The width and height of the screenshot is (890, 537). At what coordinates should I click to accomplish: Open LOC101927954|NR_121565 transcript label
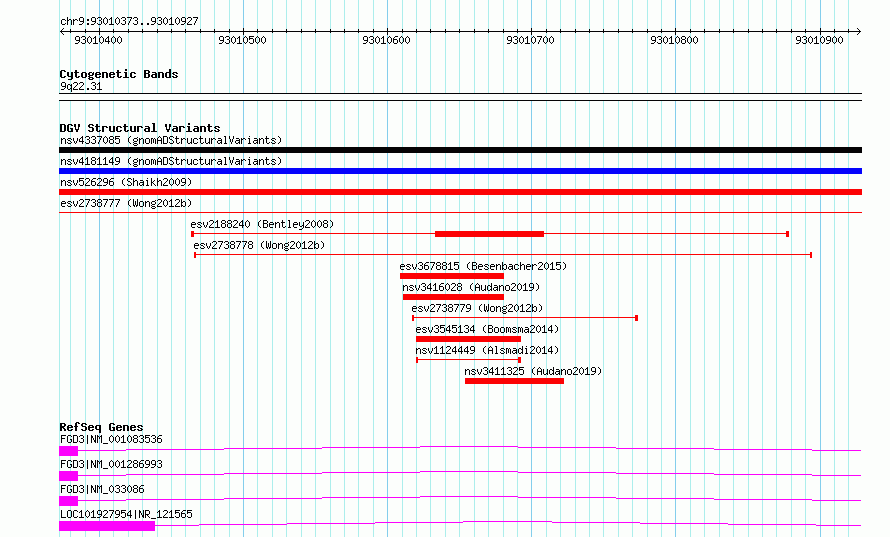(x=126, y=514)
